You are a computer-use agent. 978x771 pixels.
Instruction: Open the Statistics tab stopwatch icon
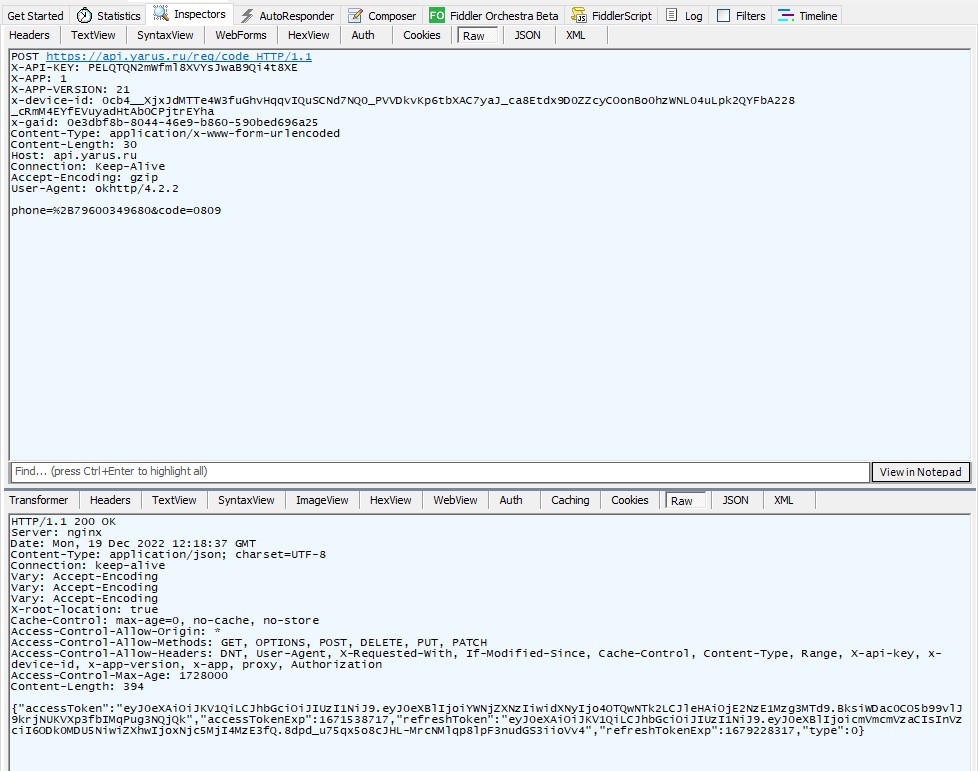[x=85, y=16]
